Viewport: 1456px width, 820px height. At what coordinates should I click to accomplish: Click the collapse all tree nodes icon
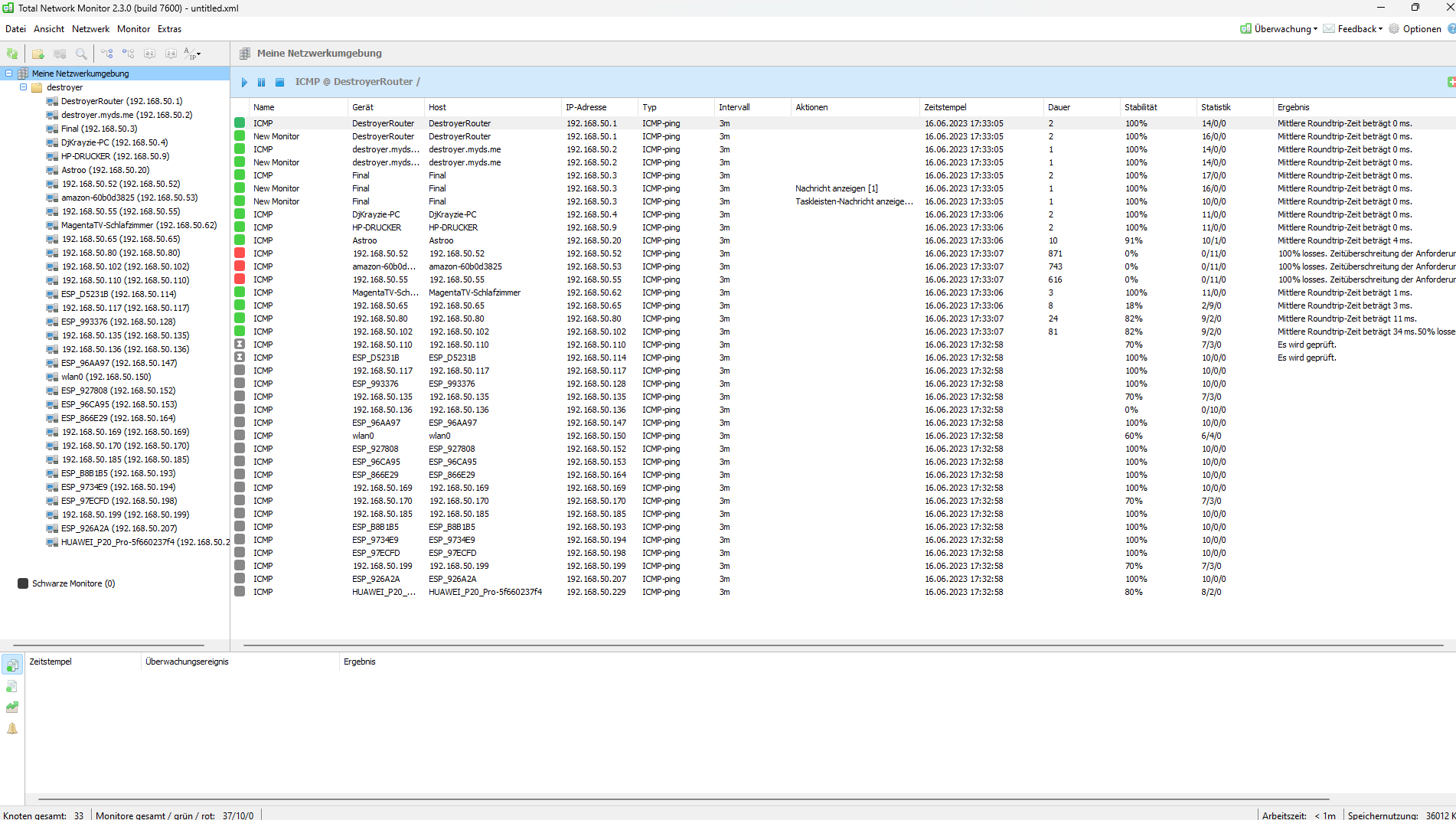(128, 54)
